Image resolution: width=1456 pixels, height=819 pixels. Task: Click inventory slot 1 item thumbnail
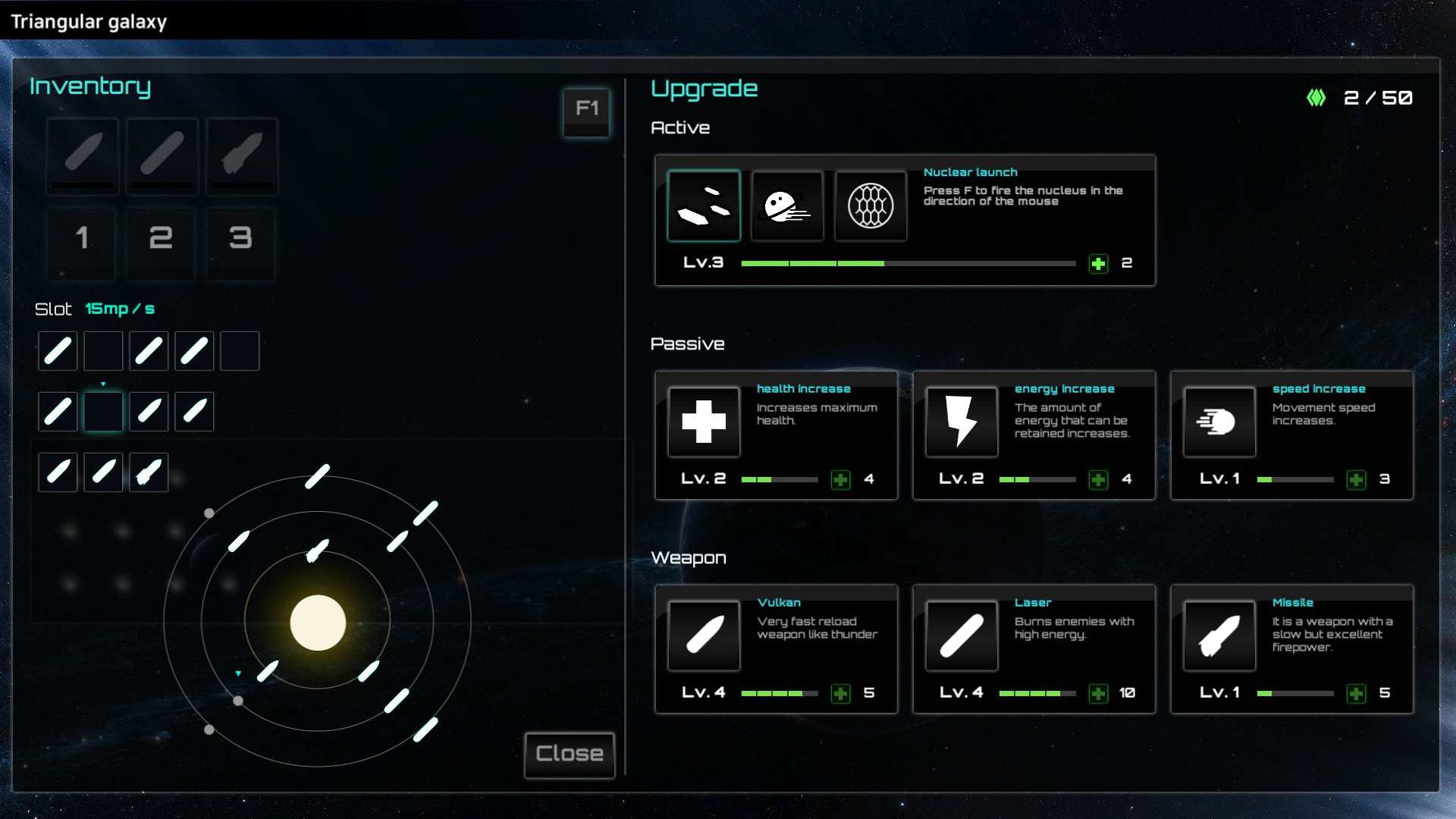pyautogui.click(x=83, y=152)
